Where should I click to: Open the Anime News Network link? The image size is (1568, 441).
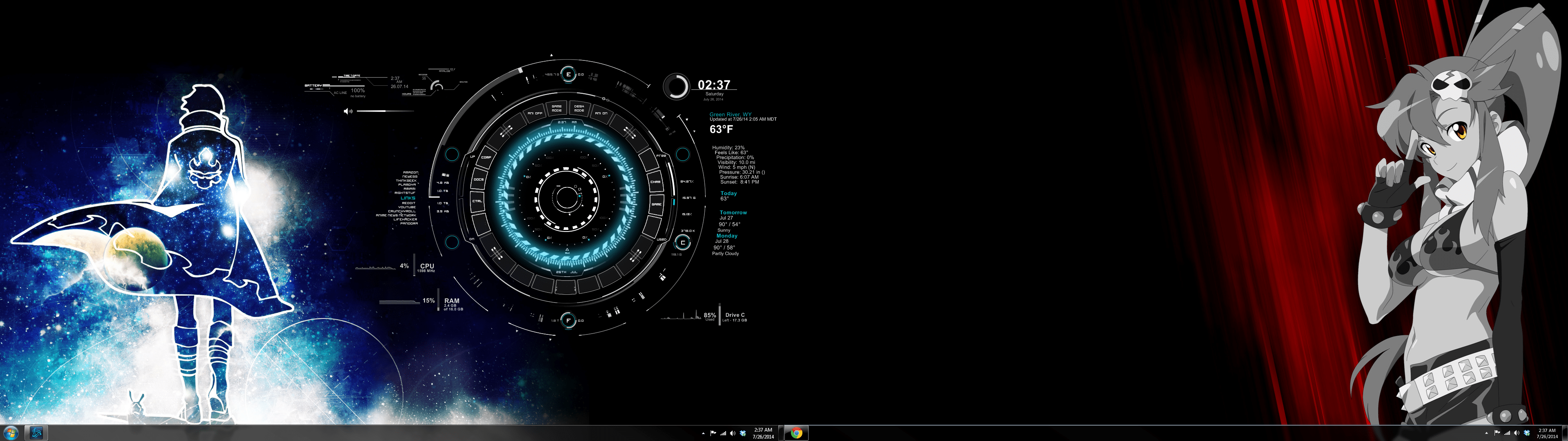[x=396, y=216]
